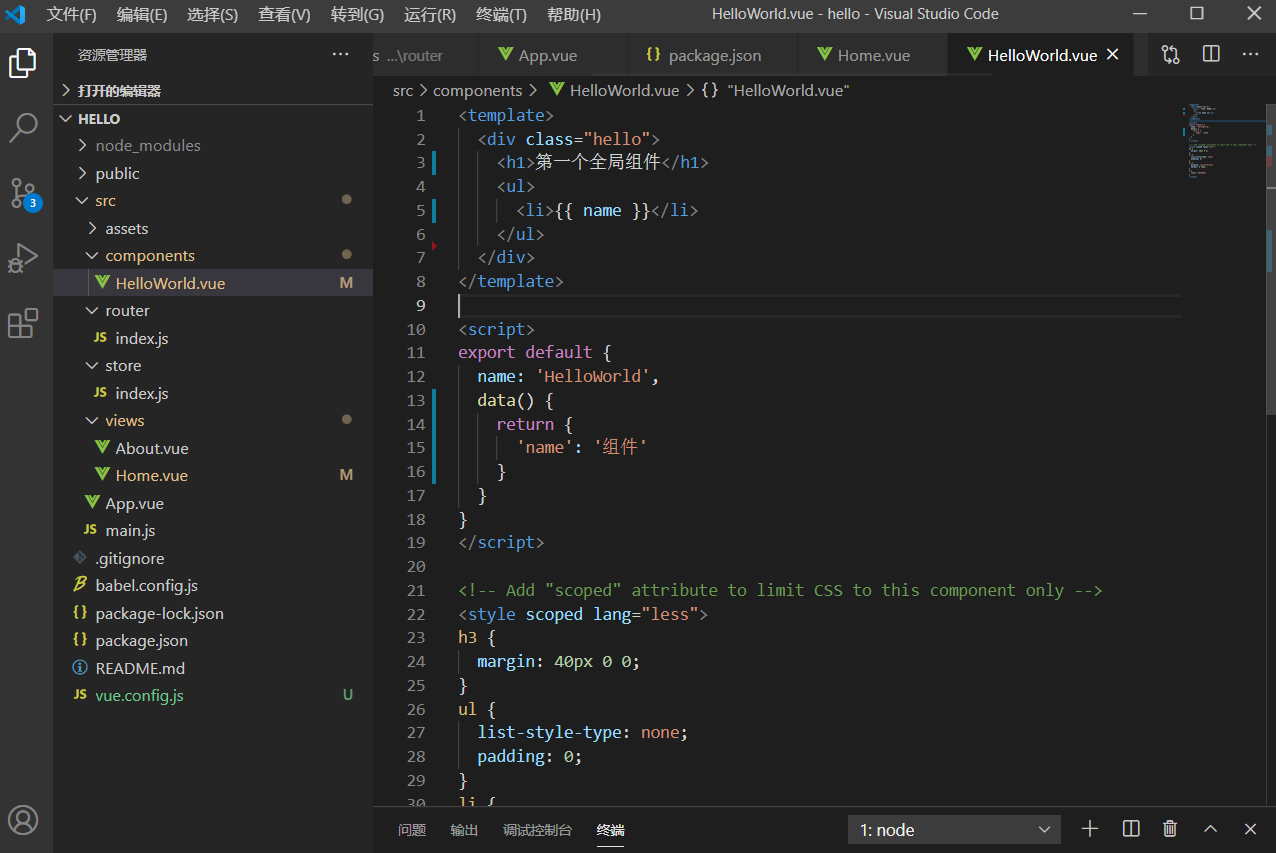The image size is (1276, 853).
Task: Close the bottom terminal panel
Action: pos(1250,829)
